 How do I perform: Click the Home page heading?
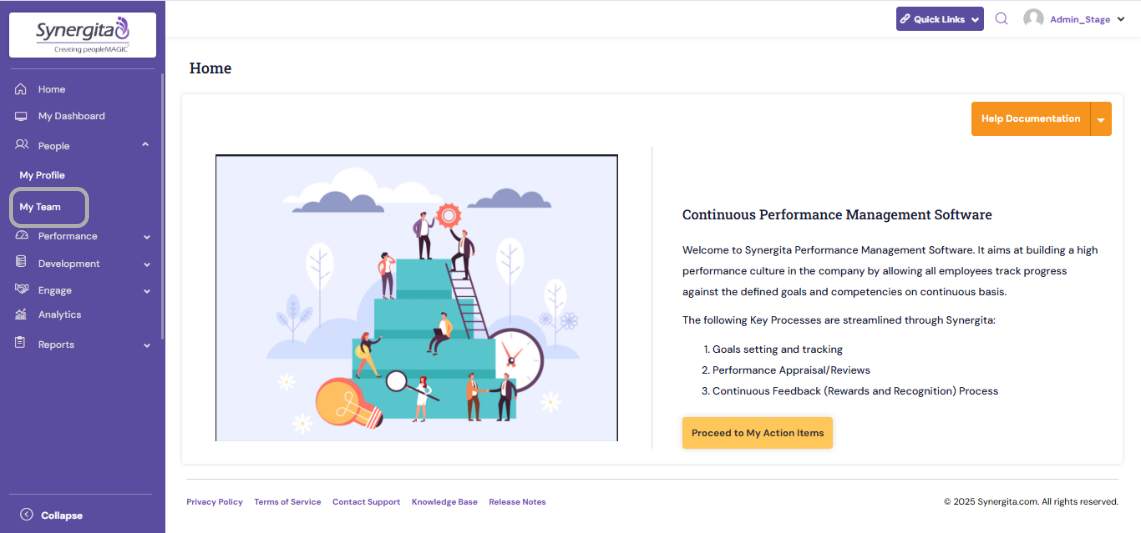(210, 68)
